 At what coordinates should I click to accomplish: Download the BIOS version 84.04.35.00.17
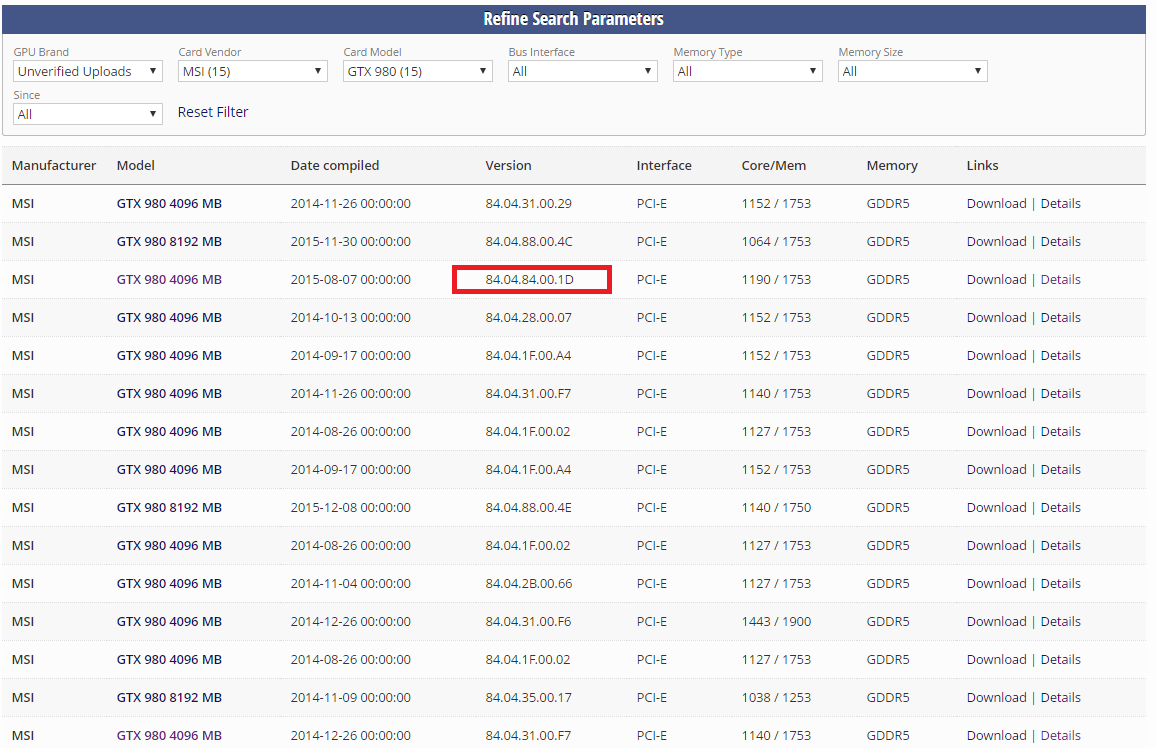pos(996,697)
